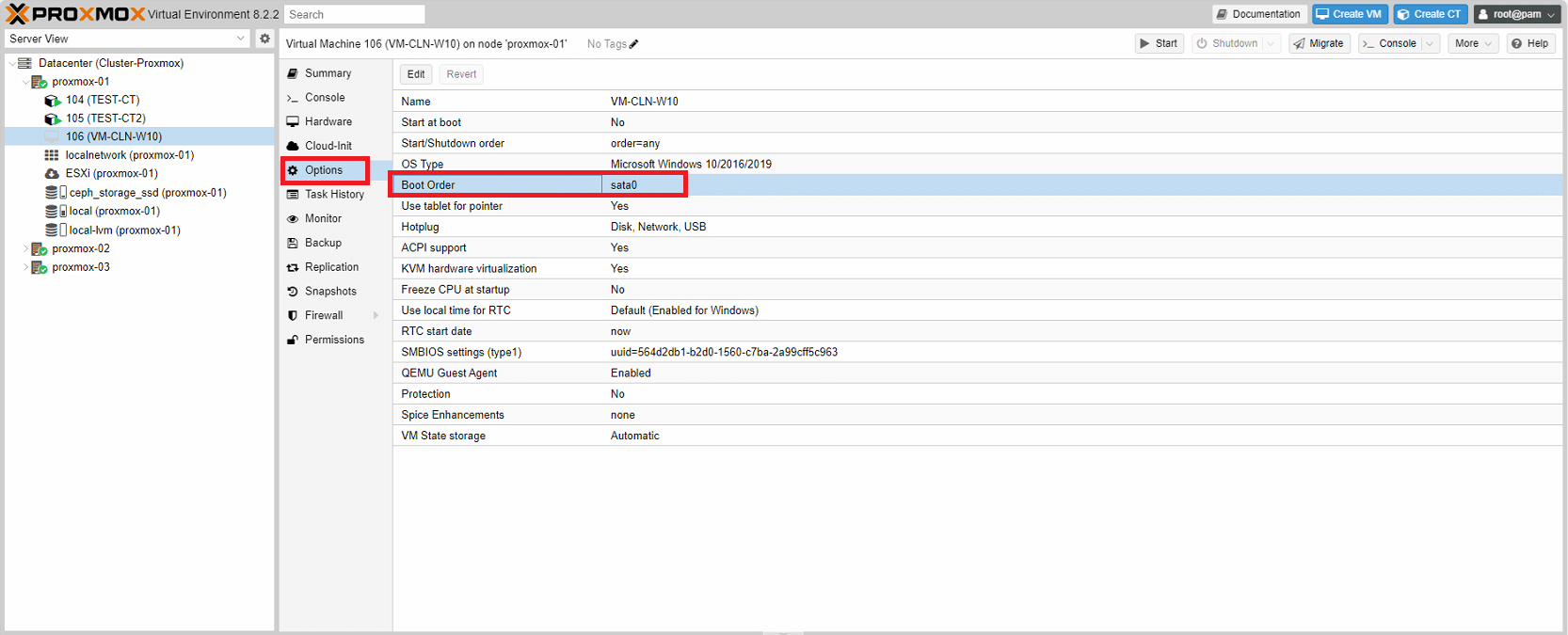Viewport: 1568px width, 635px height.
Task: Select container 105 (TEST-CT2) icon
Action: pos(53,119)
